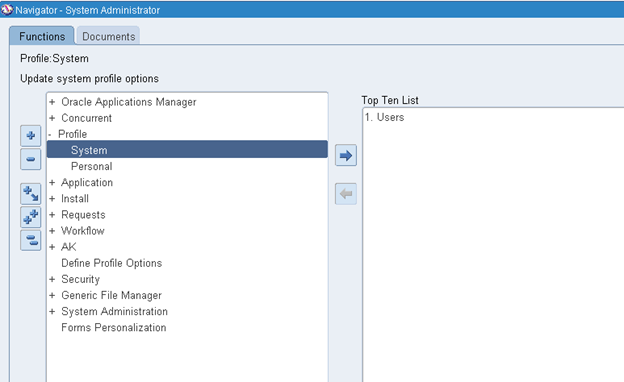Click the Expand All double-plus button
The image size is (624, 382).
coord(31,217)
